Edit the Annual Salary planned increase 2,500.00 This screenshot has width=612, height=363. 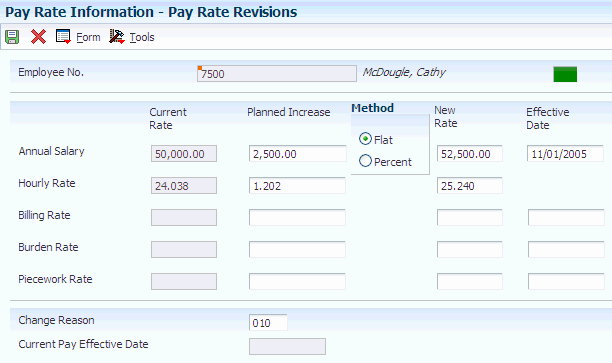297,154
